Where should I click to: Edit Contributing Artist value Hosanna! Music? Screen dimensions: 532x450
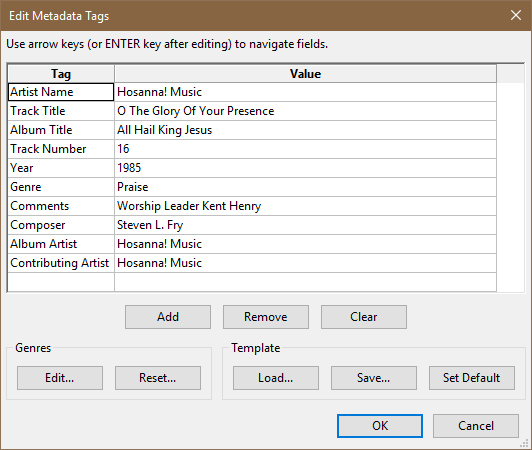[x=305, y=263]
